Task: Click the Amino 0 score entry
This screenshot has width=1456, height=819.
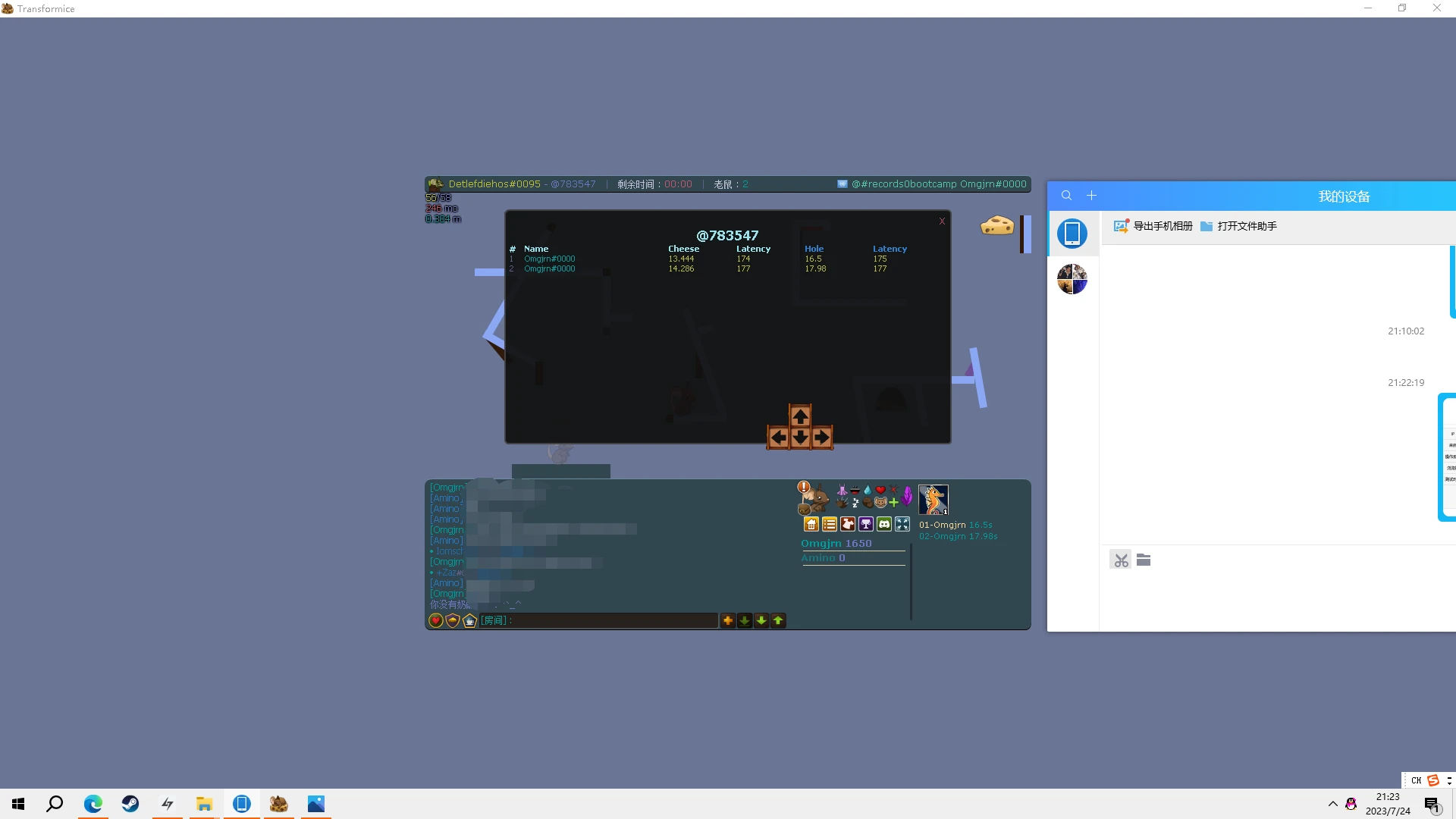Action: 823,558
